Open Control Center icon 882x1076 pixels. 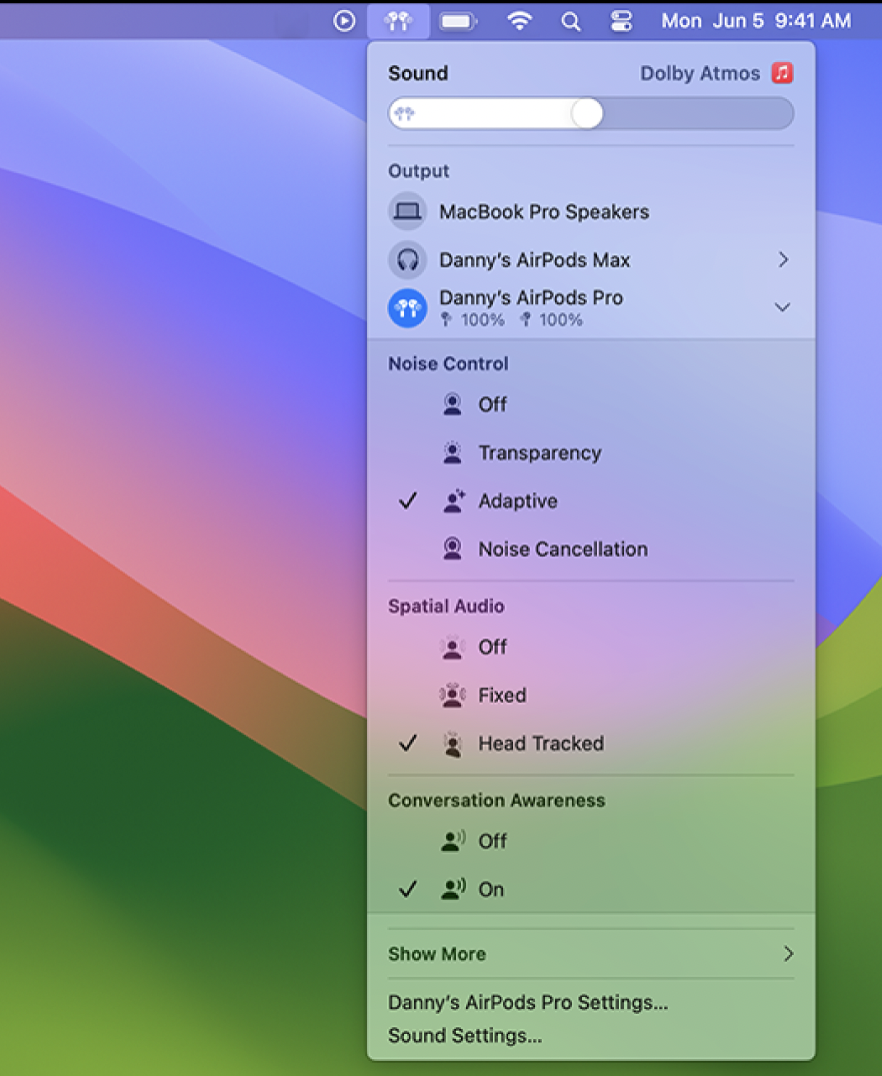pos(621,21)
